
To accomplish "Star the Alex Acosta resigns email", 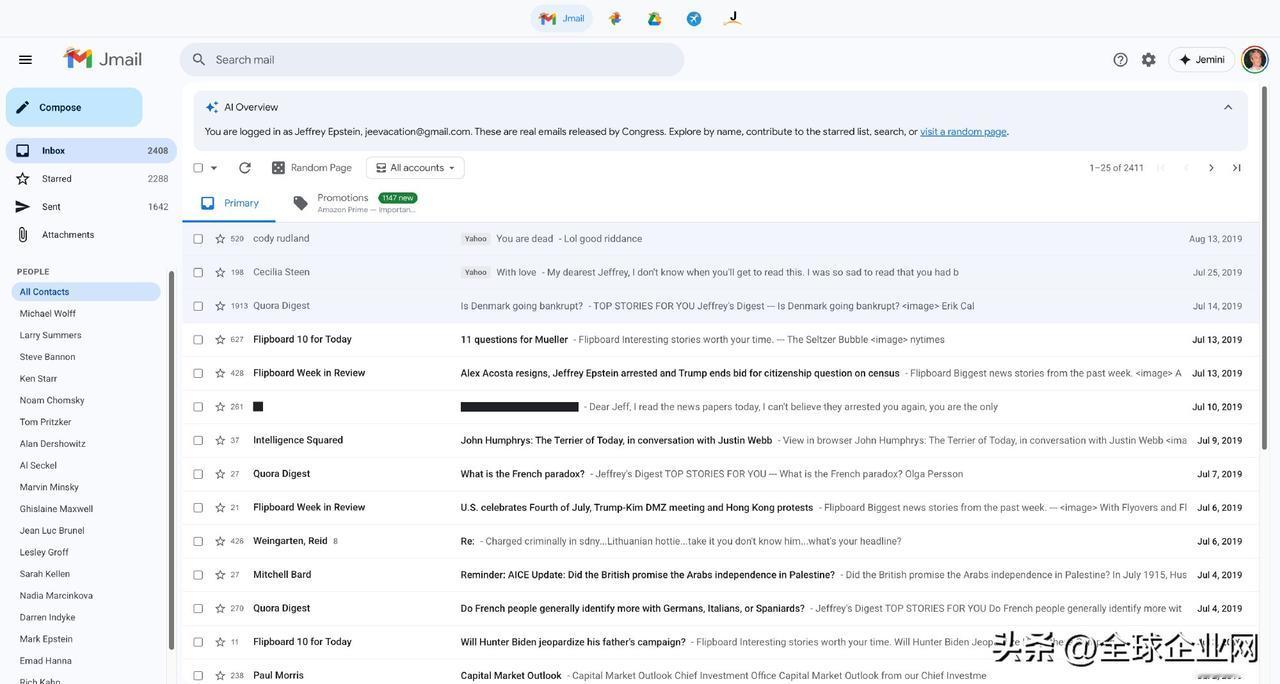I will tap(220, 373).
